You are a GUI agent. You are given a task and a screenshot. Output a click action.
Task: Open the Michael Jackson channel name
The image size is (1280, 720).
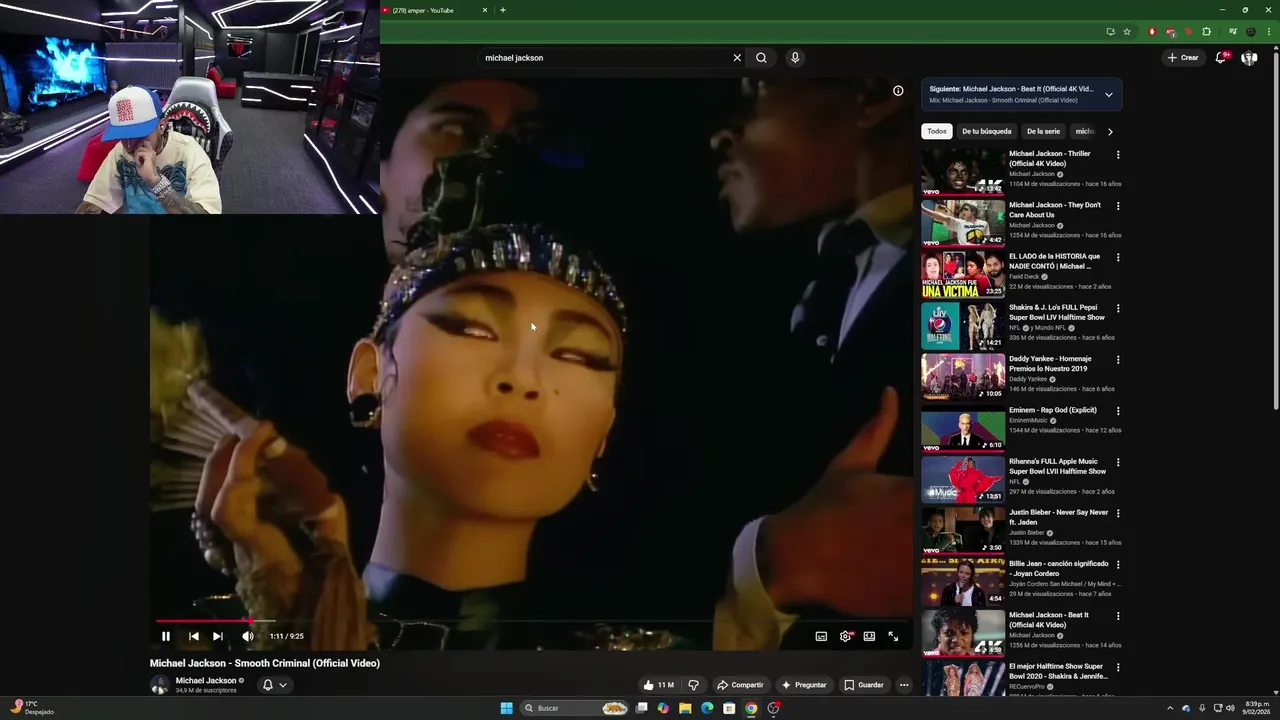(x=206, y=680)
